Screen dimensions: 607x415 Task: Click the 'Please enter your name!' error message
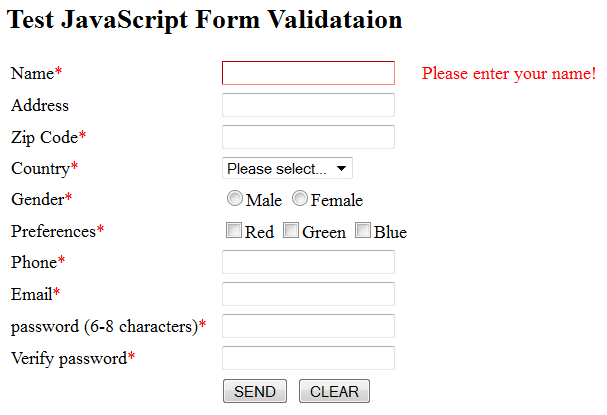pyautogui.click(x=509, y=73)
